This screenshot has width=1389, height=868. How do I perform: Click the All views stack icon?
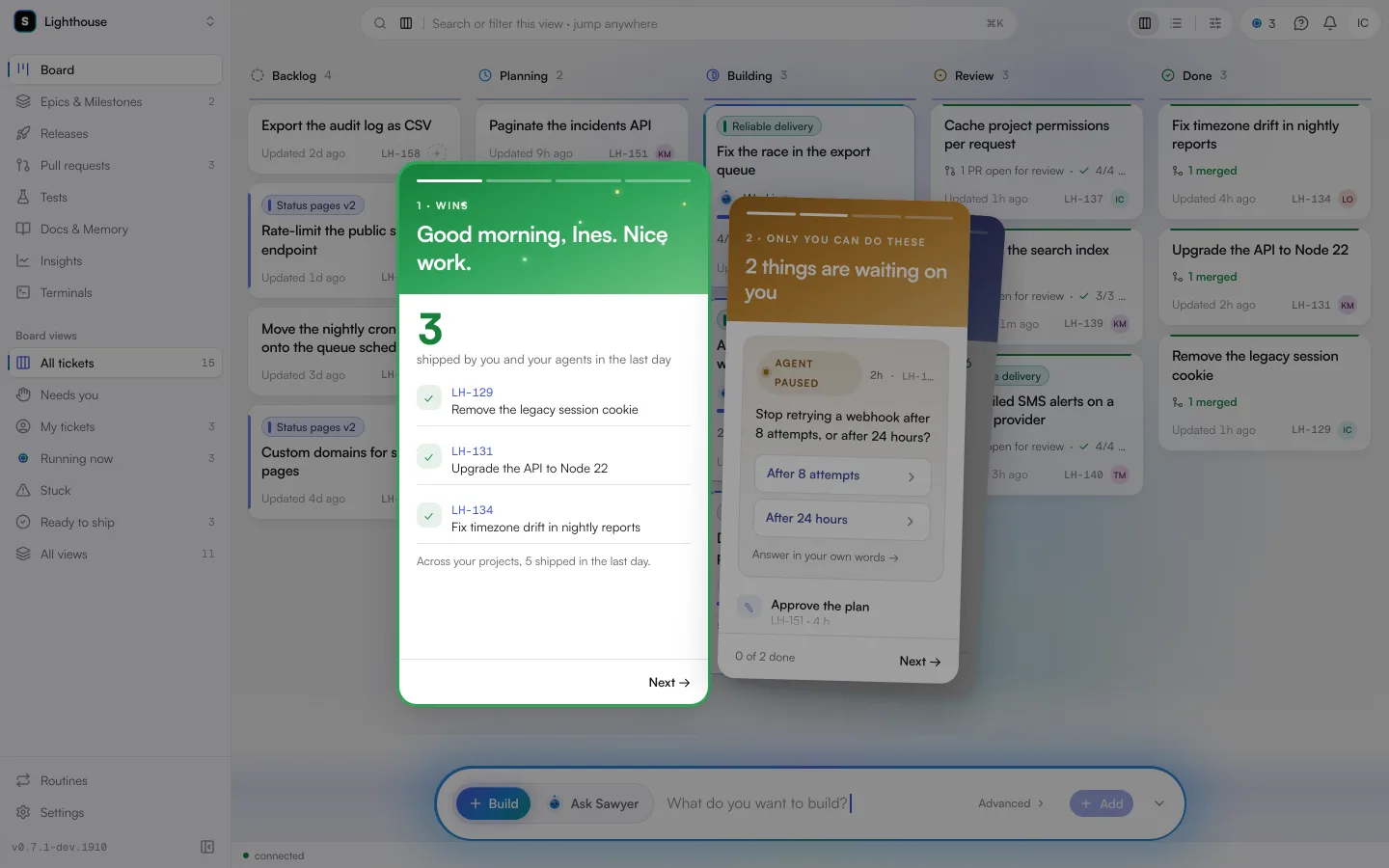(23, 554)
